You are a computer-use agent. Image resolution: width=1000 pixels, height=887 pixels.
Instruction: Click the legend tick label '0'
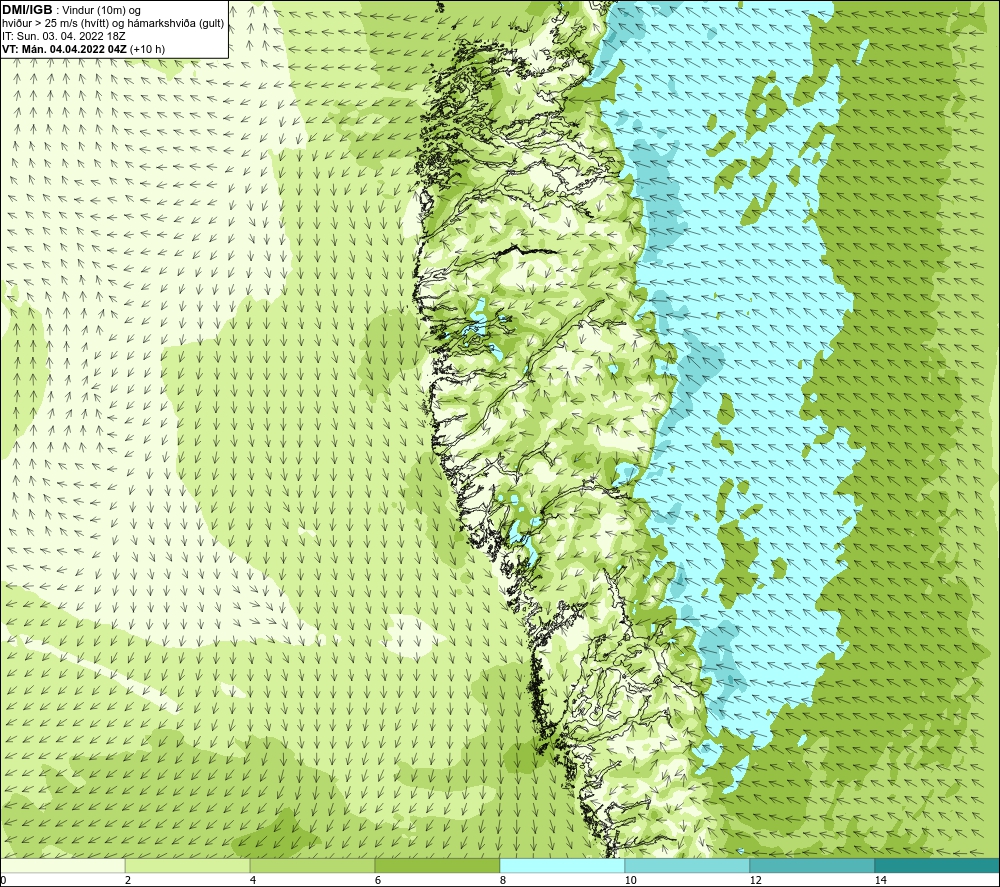3,880
